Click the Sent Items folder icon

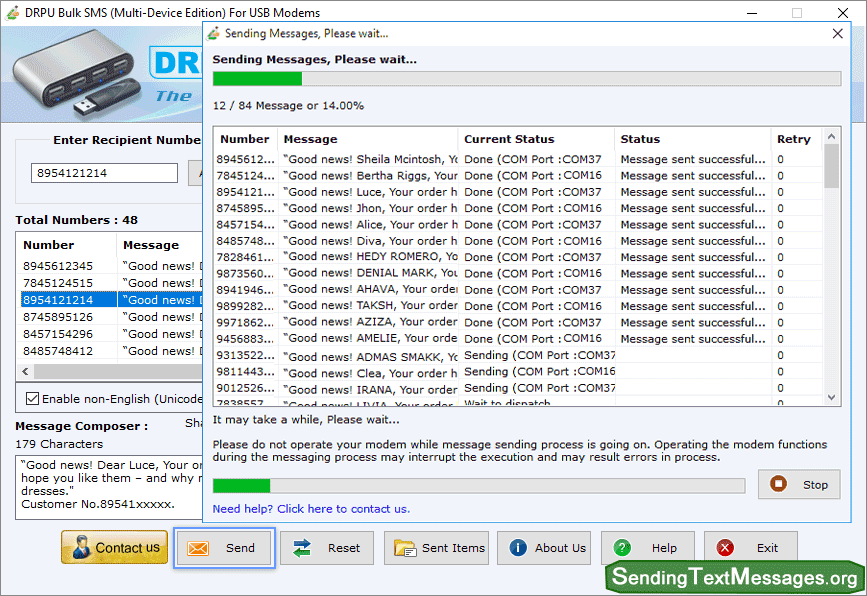(x=405, y=548)
